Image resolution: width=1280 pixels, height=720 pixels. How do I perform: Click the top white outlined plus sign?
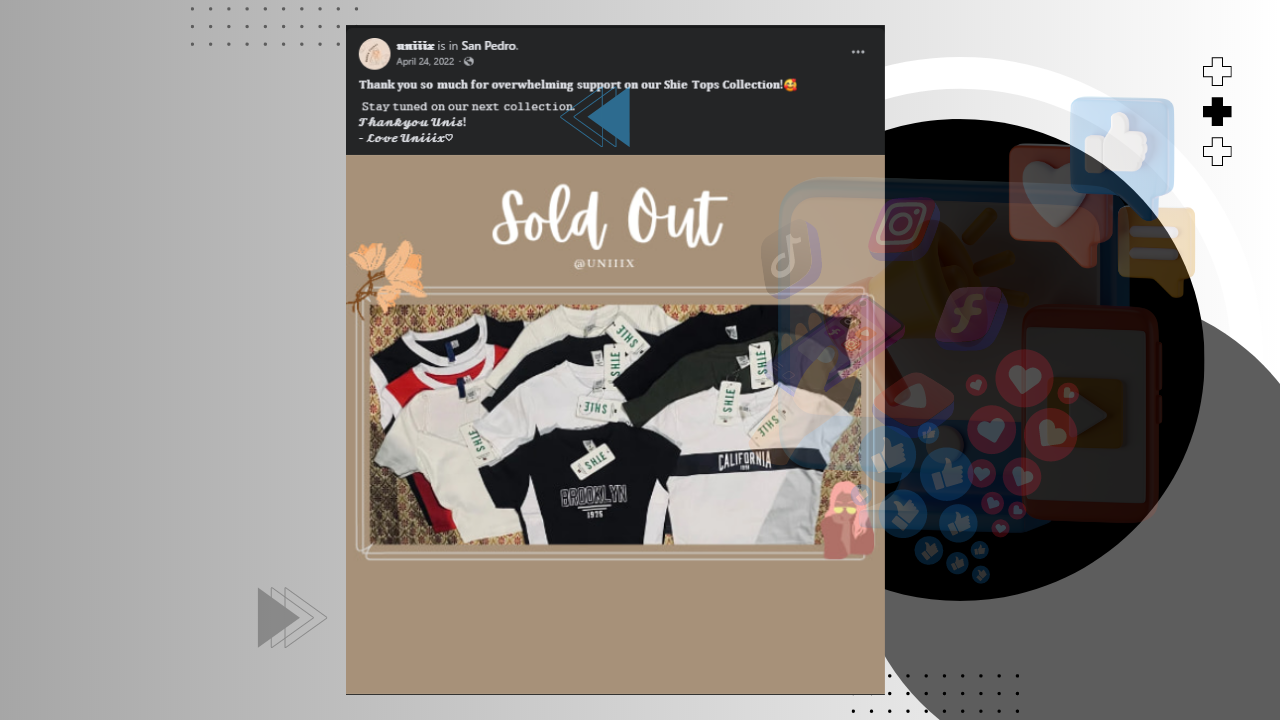tap(1217, 72)
